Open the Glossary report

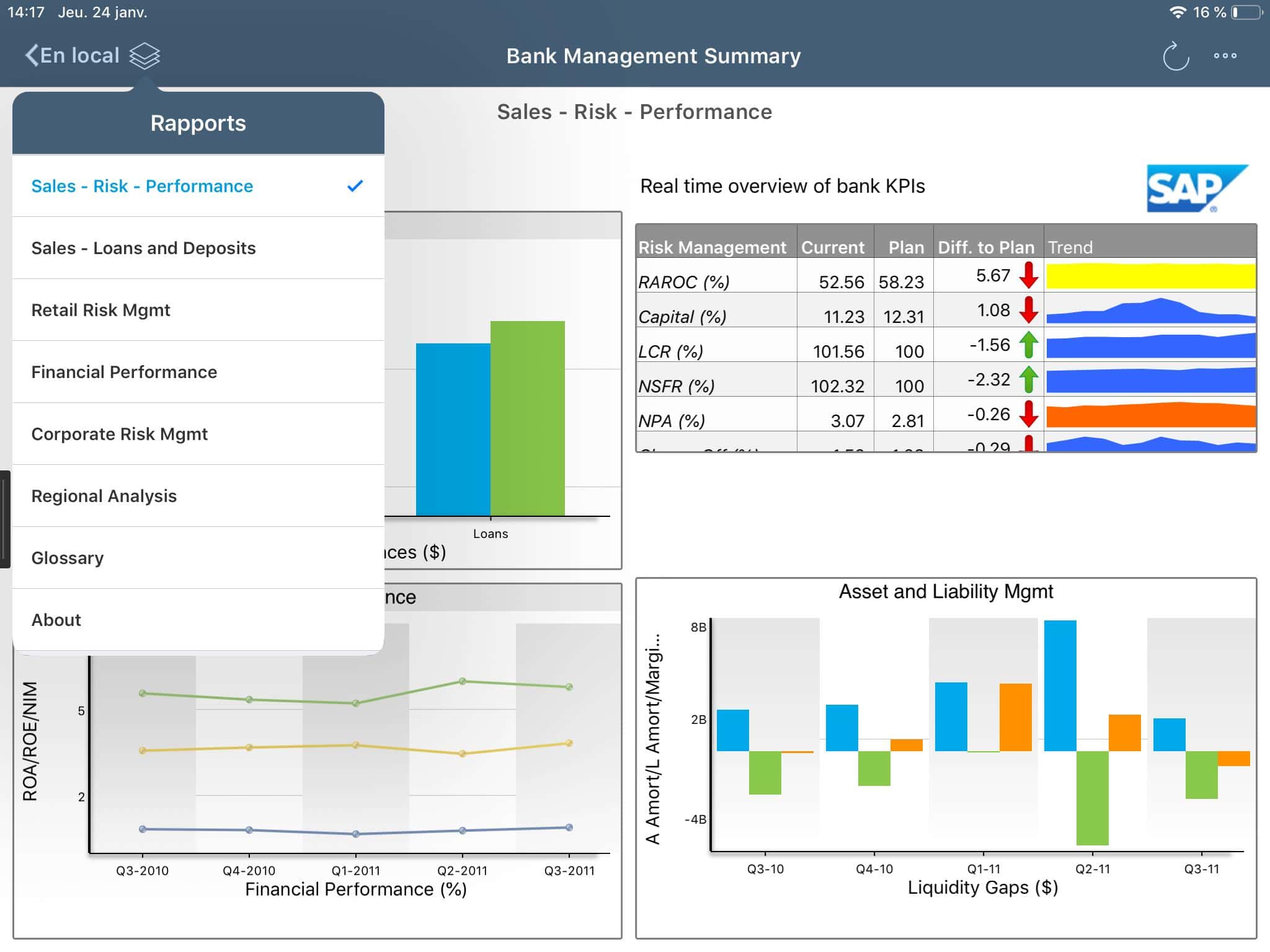tap(68, 558)
